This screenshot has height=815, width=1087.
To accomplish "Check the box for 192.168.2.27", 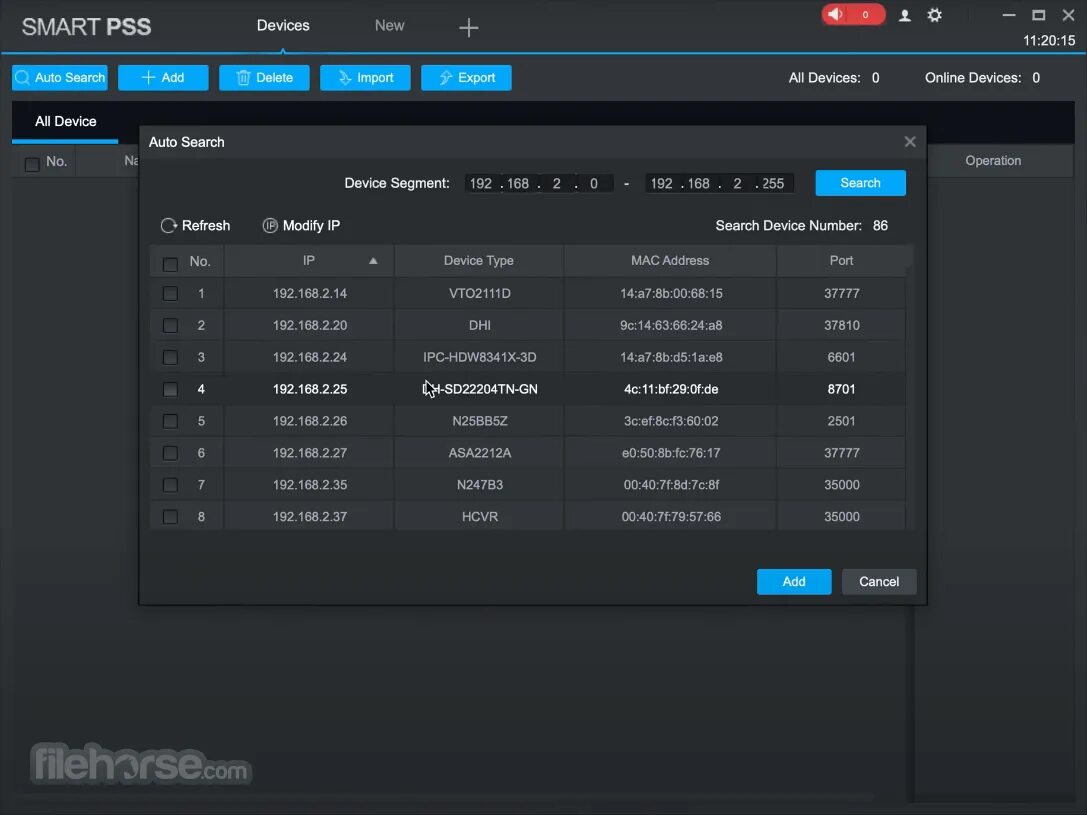I will click(x=170, y=453).
